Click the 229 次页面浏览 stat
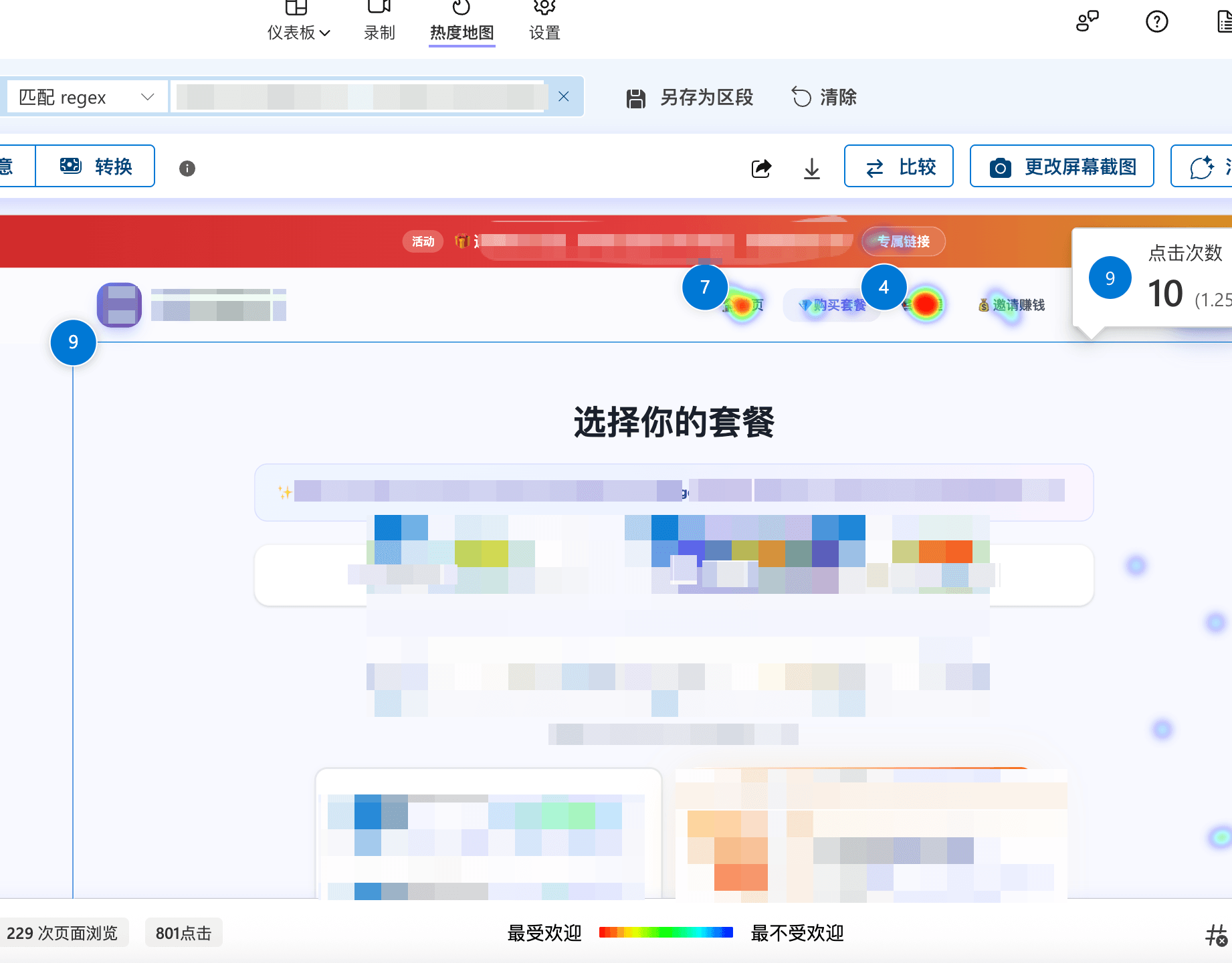This screenshot has width=1232, height=963. tap(62, 933)
